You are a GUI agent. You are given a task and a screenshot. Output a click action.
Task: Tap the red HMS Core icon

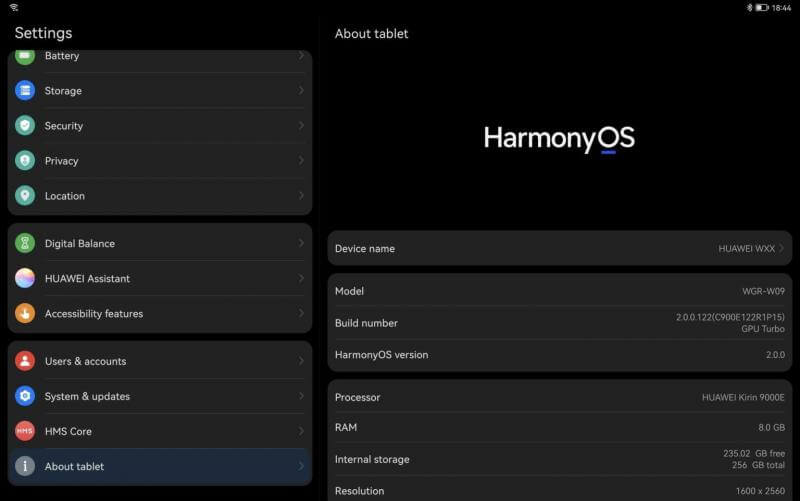pos(25,432)
